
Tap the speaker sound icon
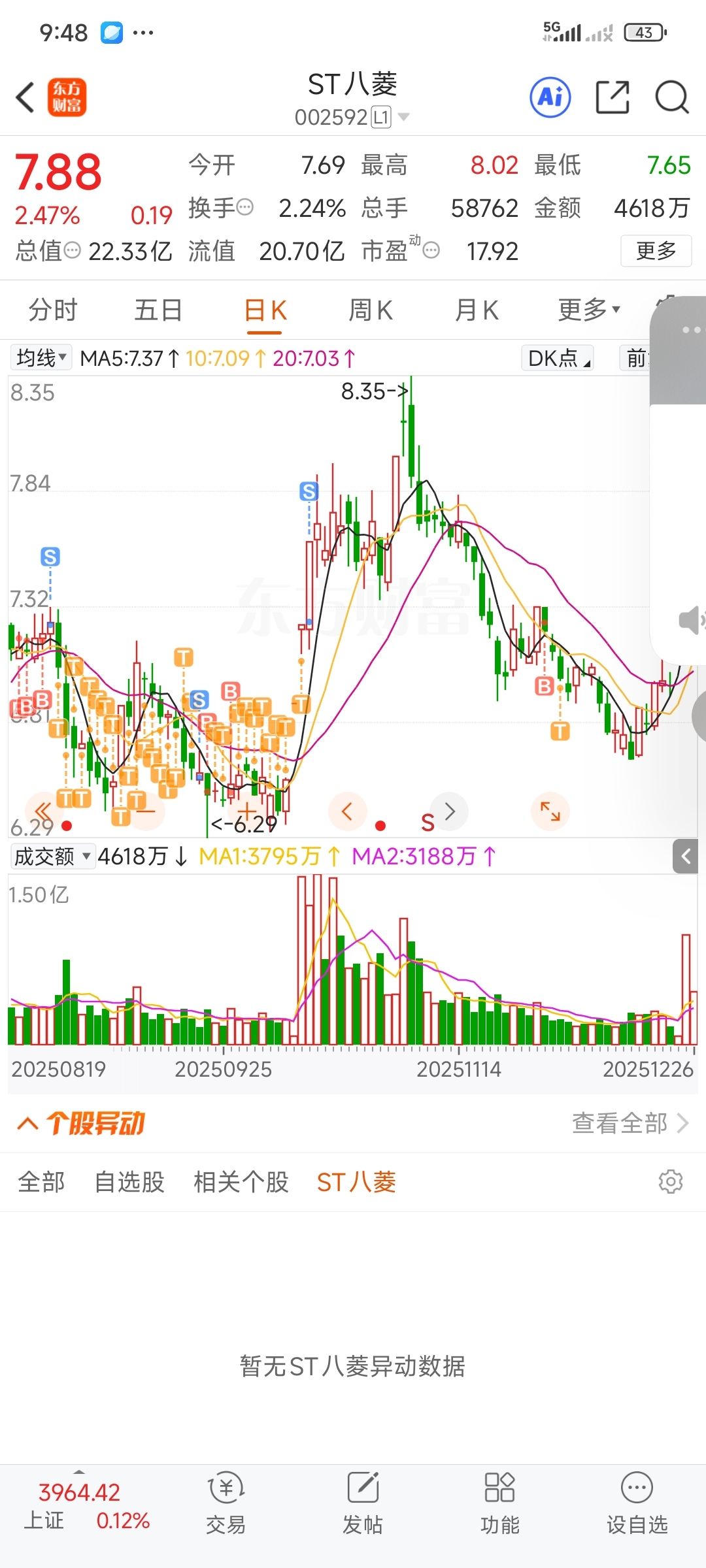tap(691, 619)
